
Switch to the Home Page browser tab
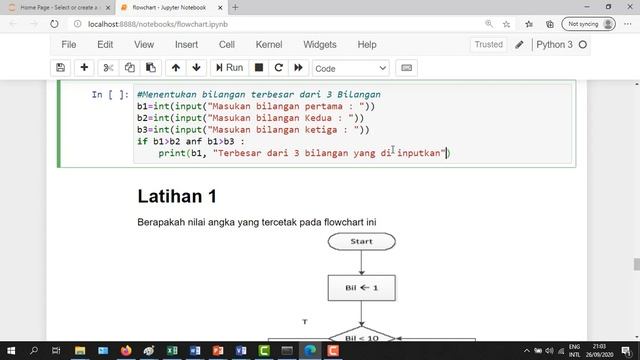[x=59, y=7]
